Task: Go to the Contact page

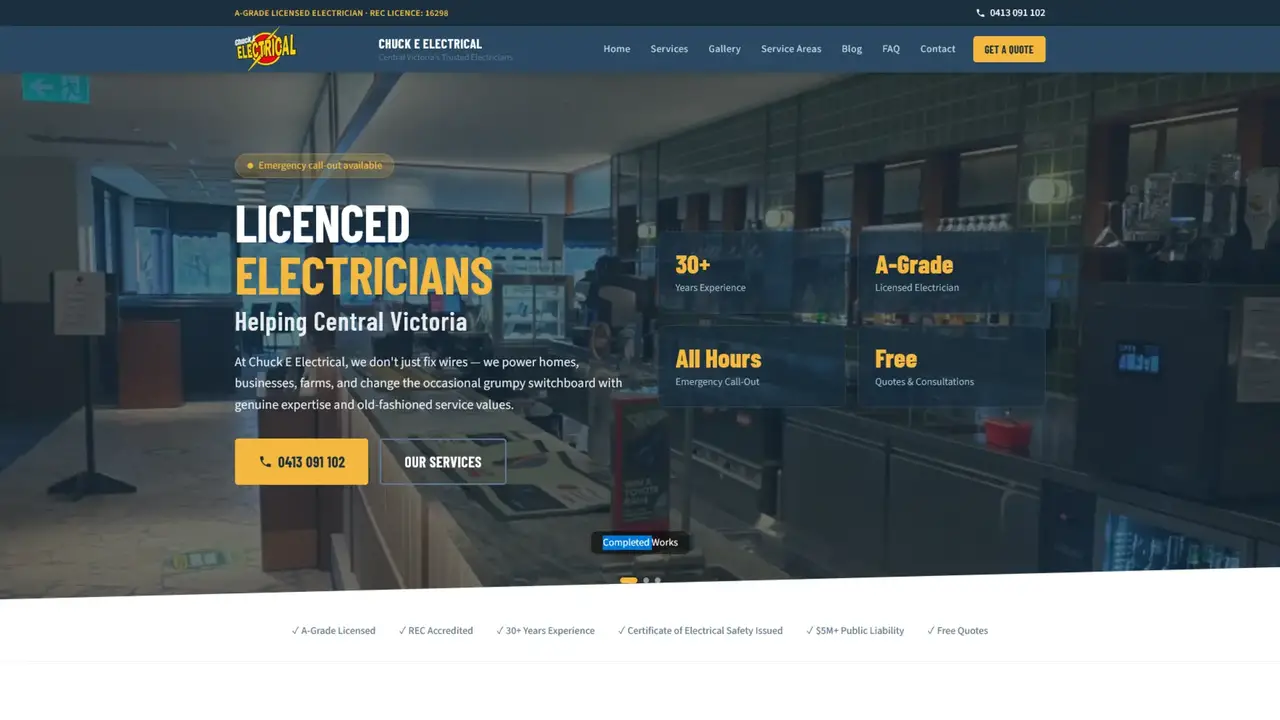Action: click(x=938, y=49)
